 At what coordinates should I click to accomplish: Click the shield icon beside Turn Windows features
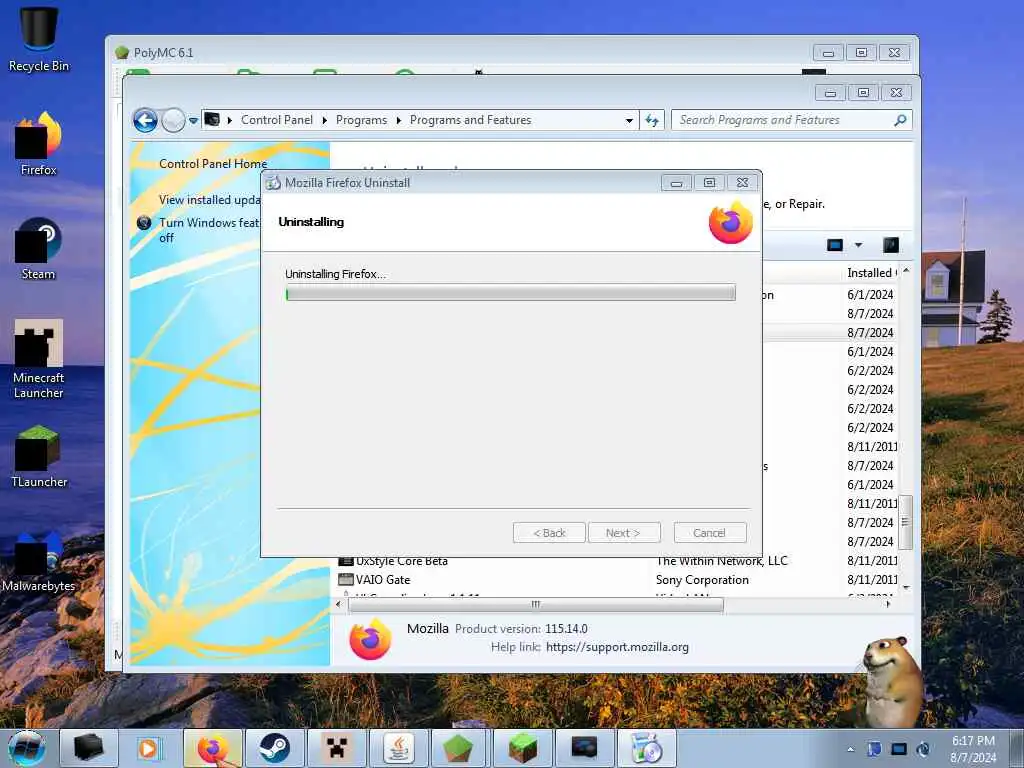[x=144, y=223]
